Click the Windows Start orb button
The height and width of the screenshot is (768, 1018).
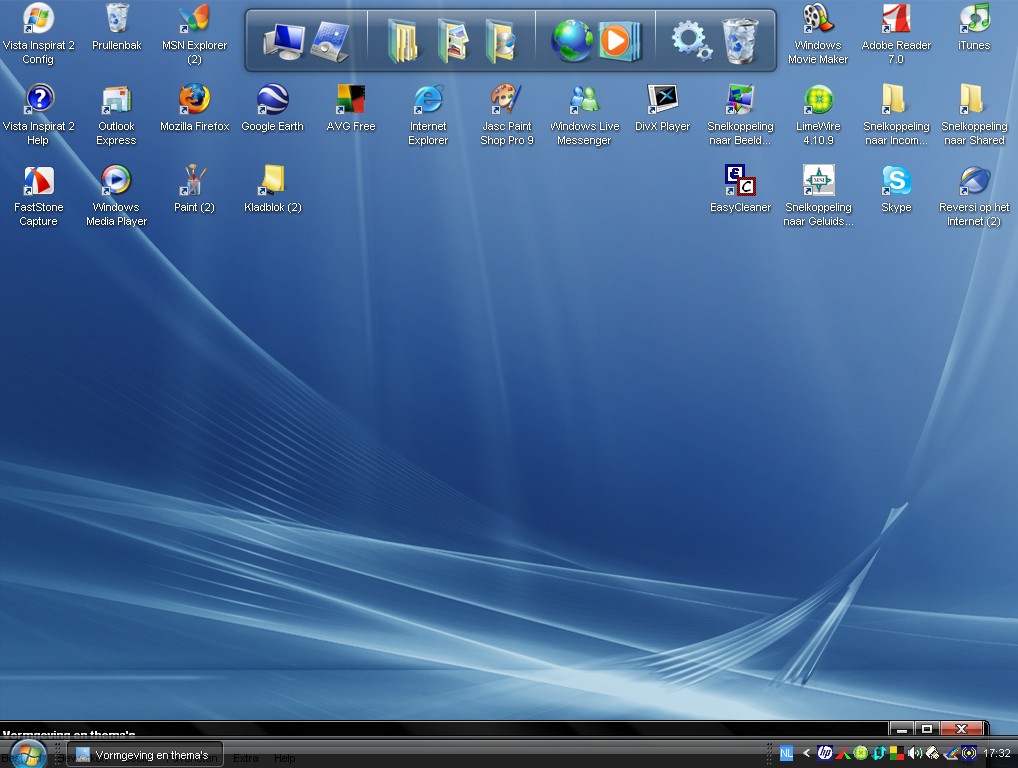(27, 753)
